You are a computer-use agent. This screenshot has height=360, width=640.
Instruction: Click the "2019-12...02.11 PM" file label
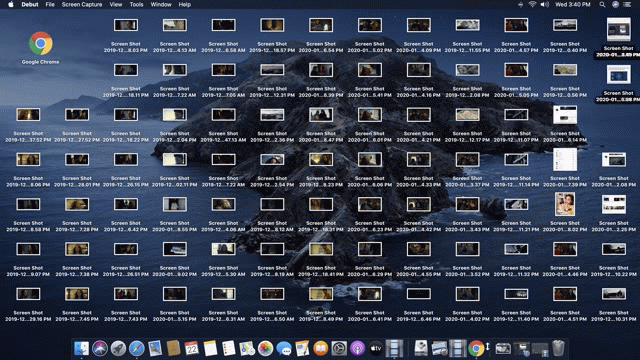(175, 185)
